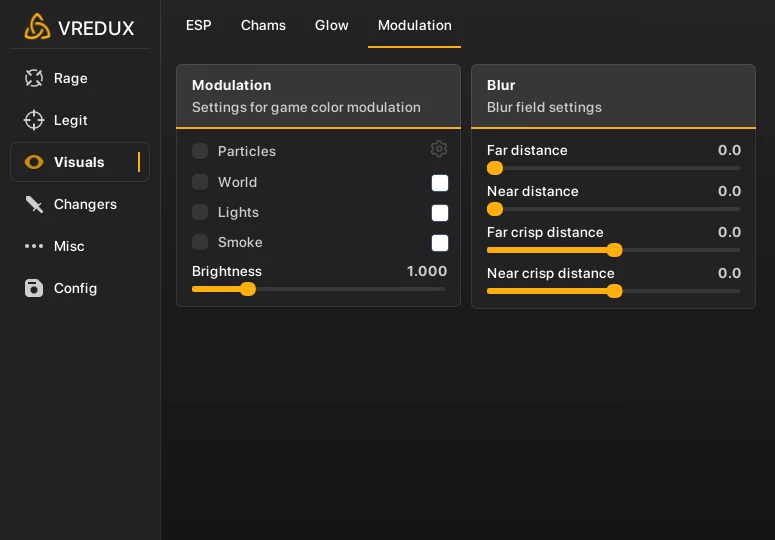
Task: Select the Legit crosshair icon
Action: pyautogui.click(x=34, y=120)
